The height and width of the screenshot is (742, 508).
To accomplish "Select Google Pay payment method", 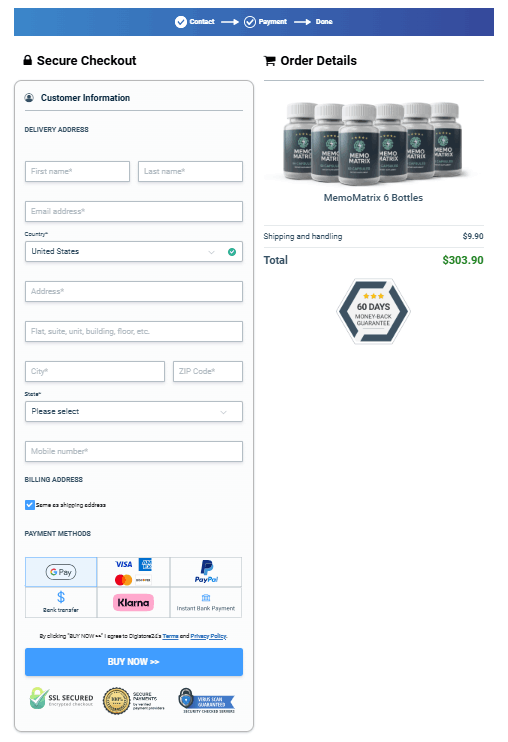I will click(x=61, y=572).
